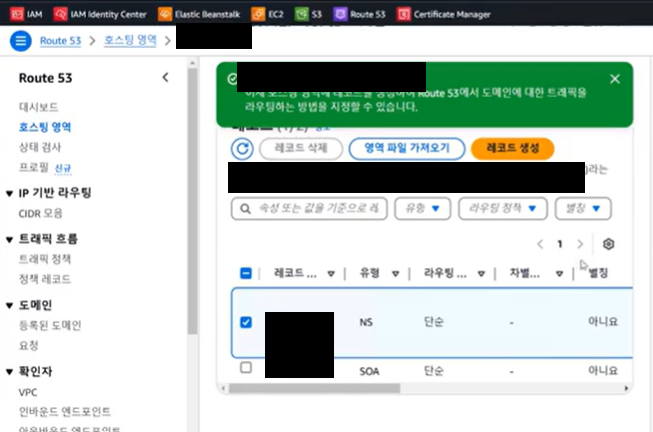Open 상태 검사 in sidebar
653x432 pixels.
click(x=40, y=147)
